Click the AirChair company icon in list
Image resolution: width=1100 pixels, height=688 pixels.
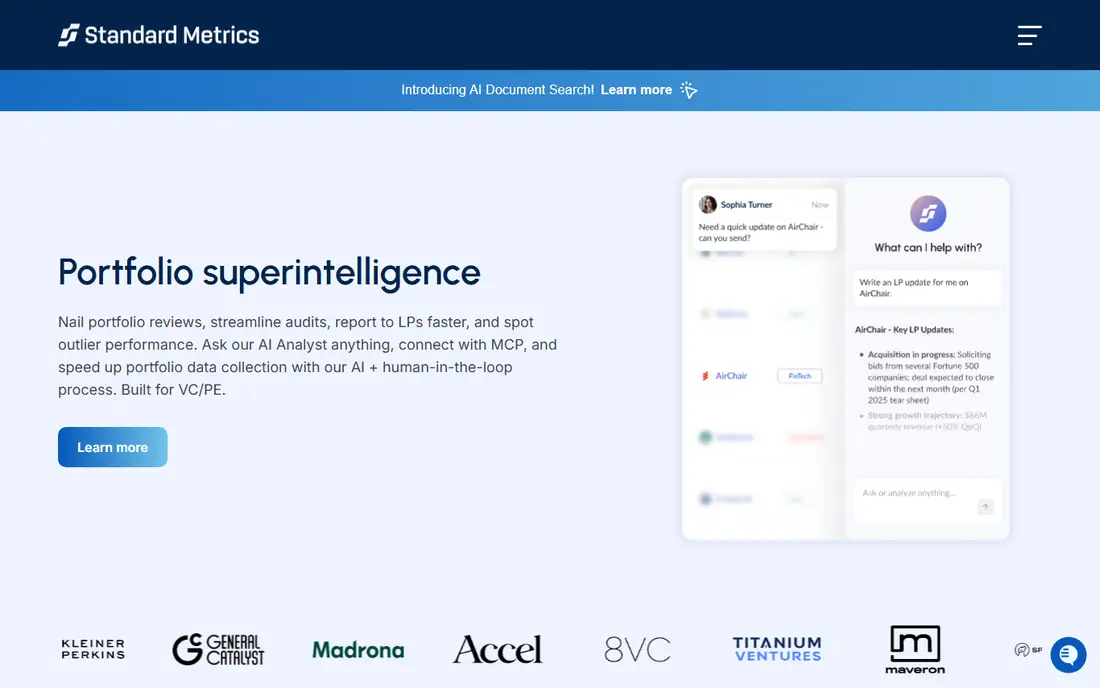click(x=705, y=376)
